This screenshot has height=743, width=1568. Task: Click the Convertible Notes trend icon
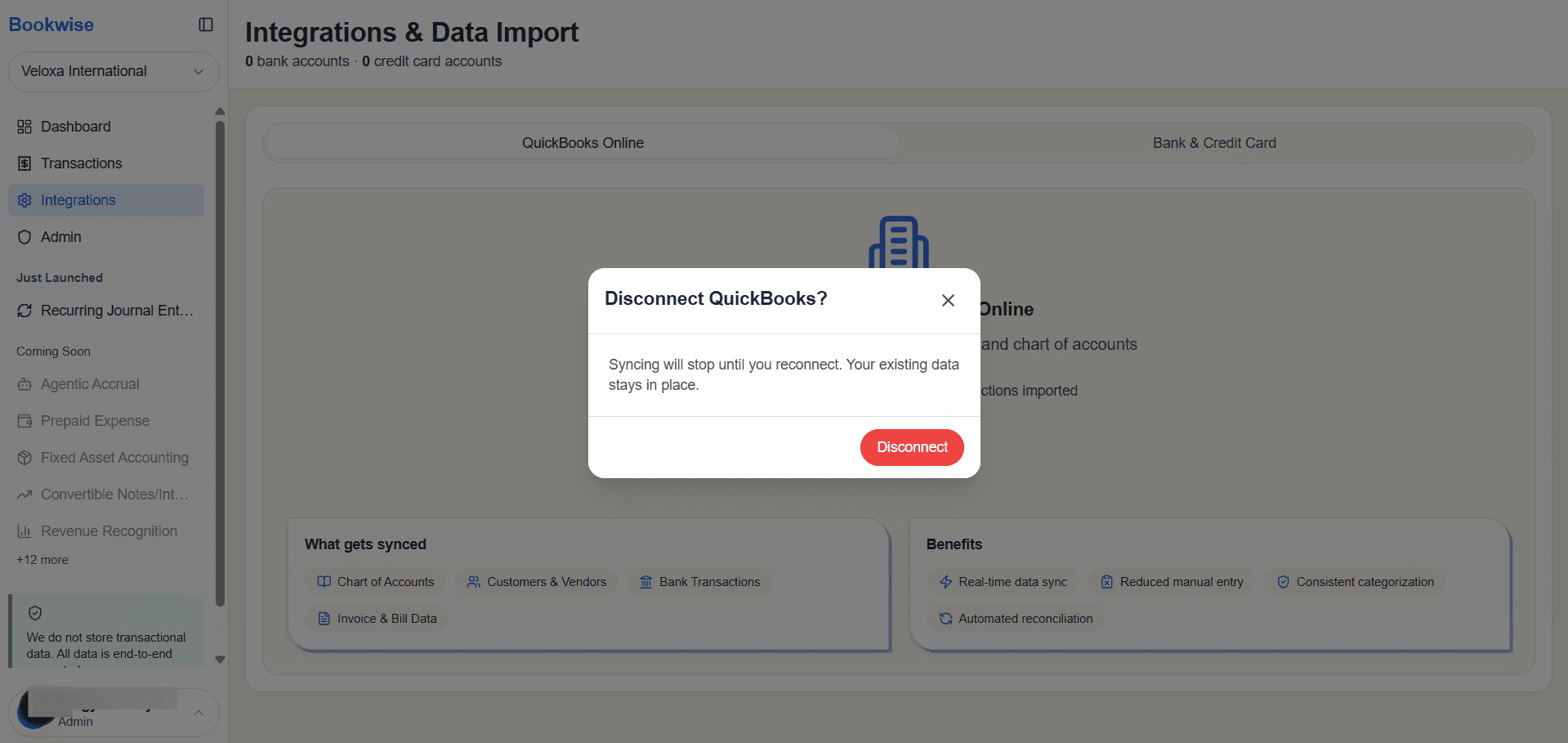click(x=25, y=495)
